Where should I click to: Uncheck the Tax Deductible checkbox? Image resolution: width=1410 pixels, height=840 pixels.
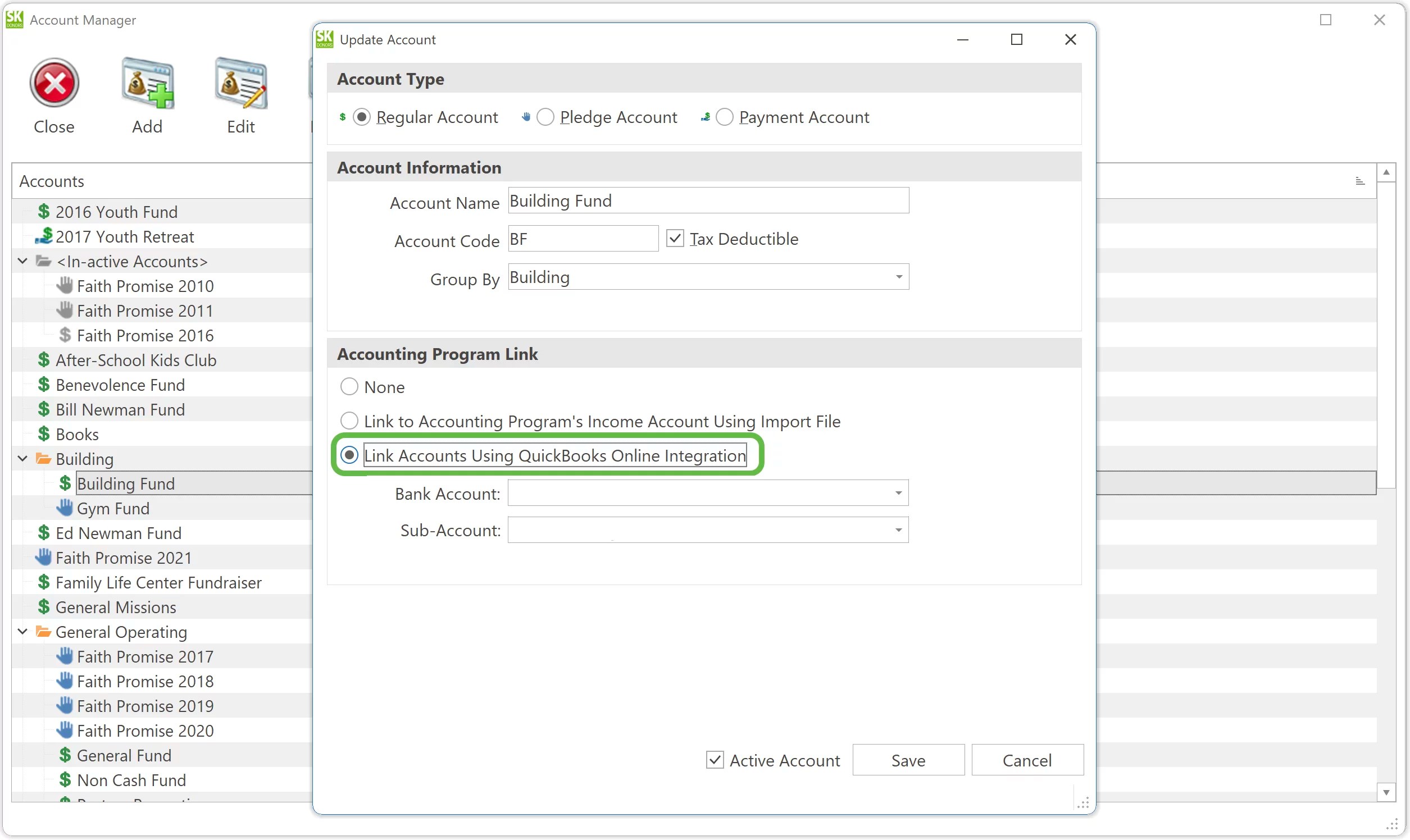(675, 238)
